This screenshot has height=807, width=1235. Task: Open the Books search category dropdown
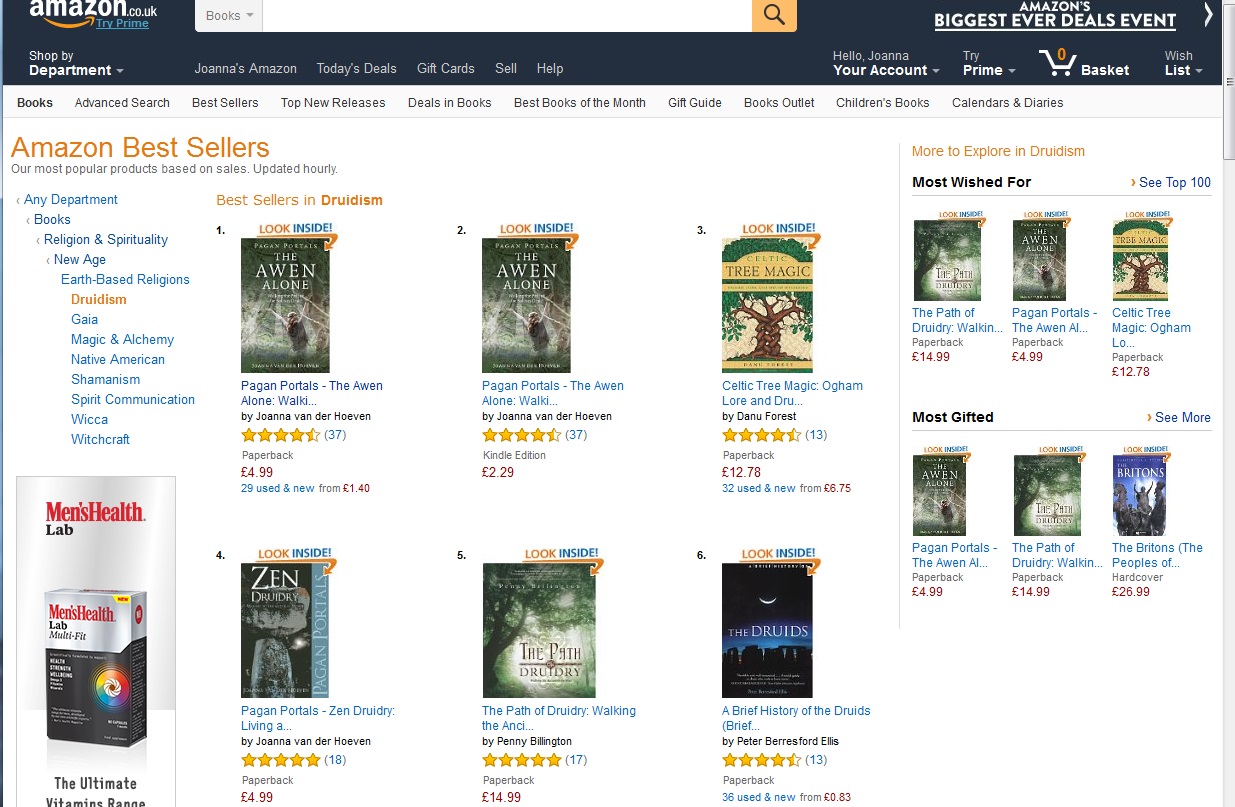click(x=229, y=15)
